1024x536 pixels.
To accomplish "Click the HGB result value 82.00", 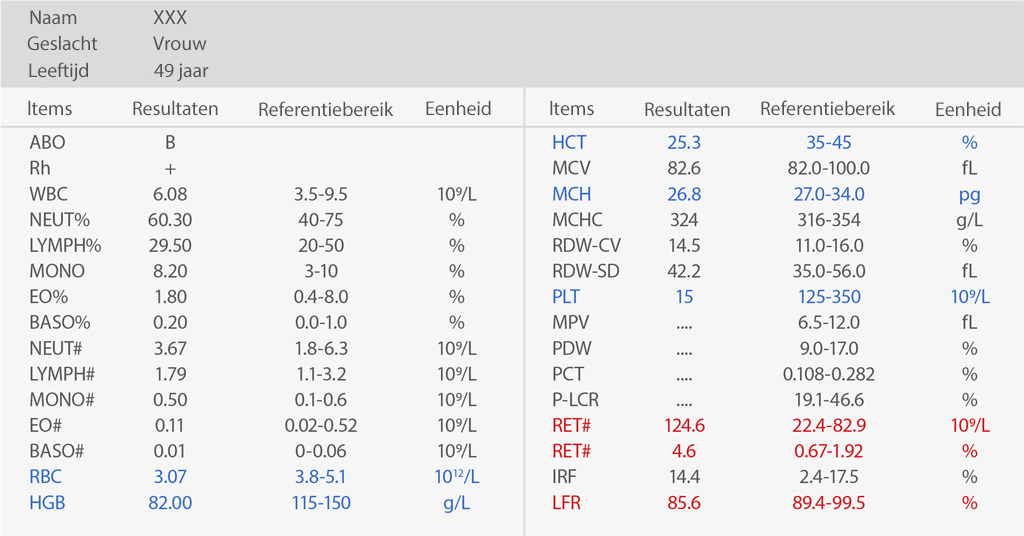I will (170, 503).
